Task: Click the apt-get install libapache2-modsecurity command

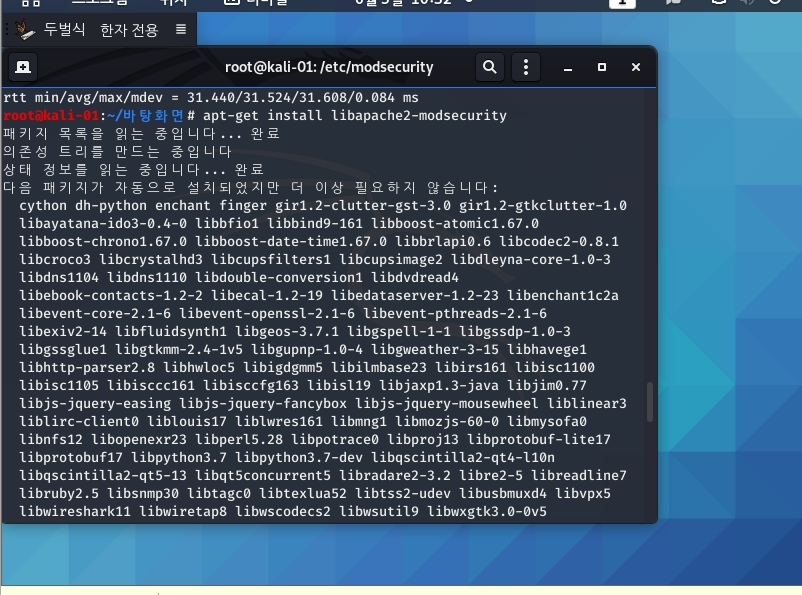Action: (x=354, y=116)
